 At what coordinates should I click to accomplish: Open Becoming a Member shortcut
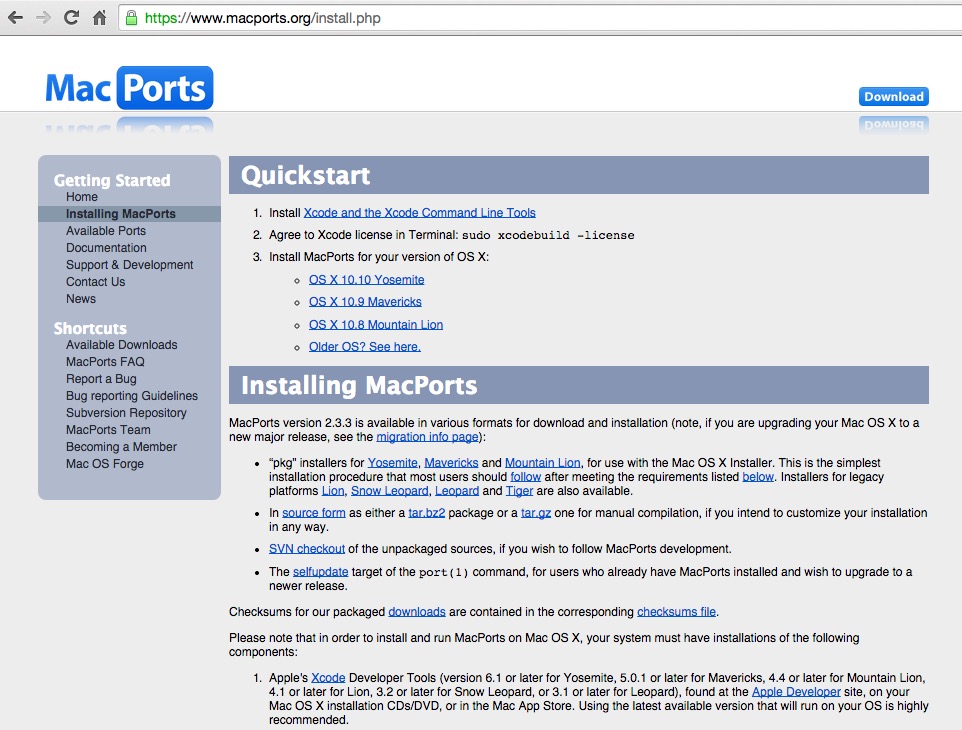coord(121,447)
